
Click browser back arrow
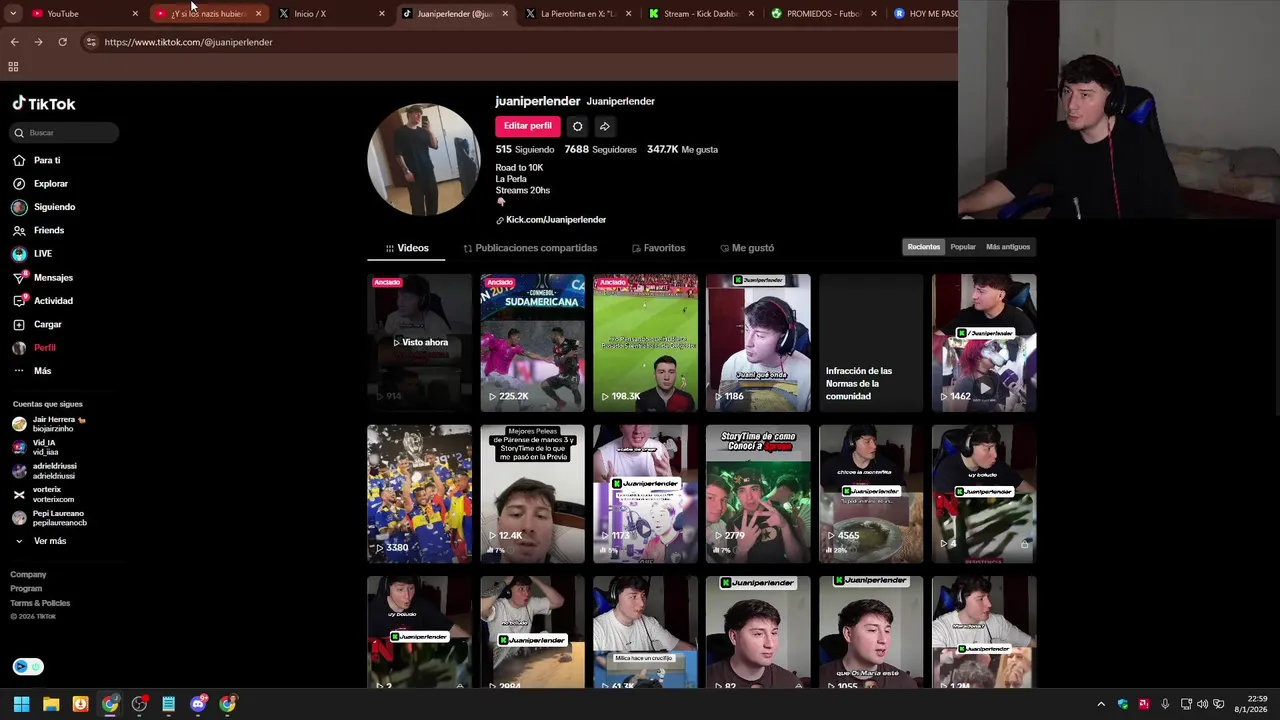[14, 42]
